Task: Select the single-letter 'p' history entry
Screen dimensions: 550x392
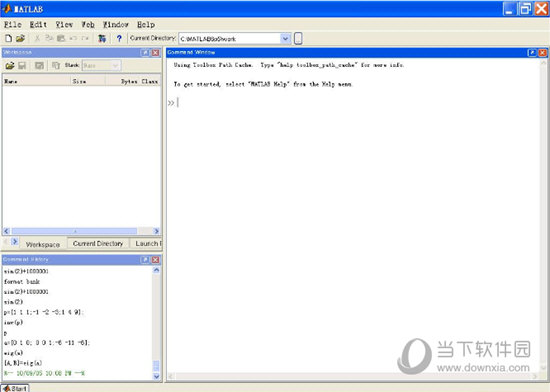Action: [5, 332]
